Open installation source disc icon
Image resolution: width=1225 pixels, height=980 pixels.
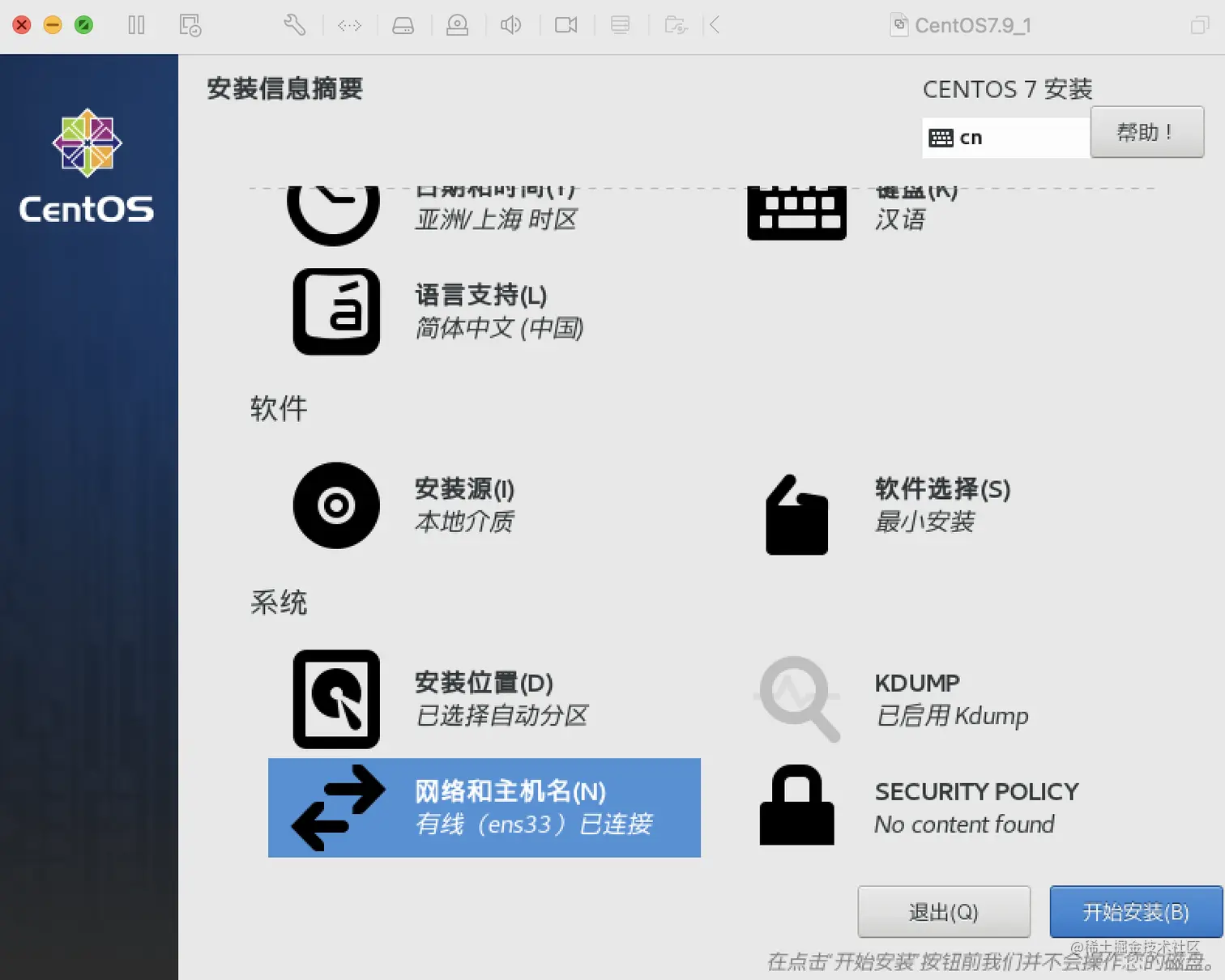336,505
